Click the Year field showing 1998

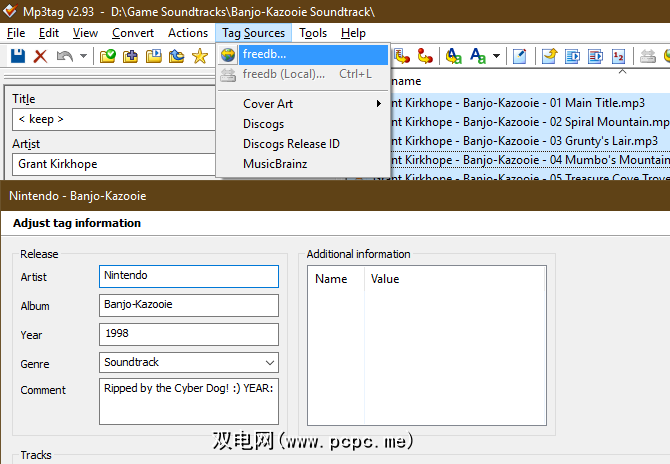[189, 334]
